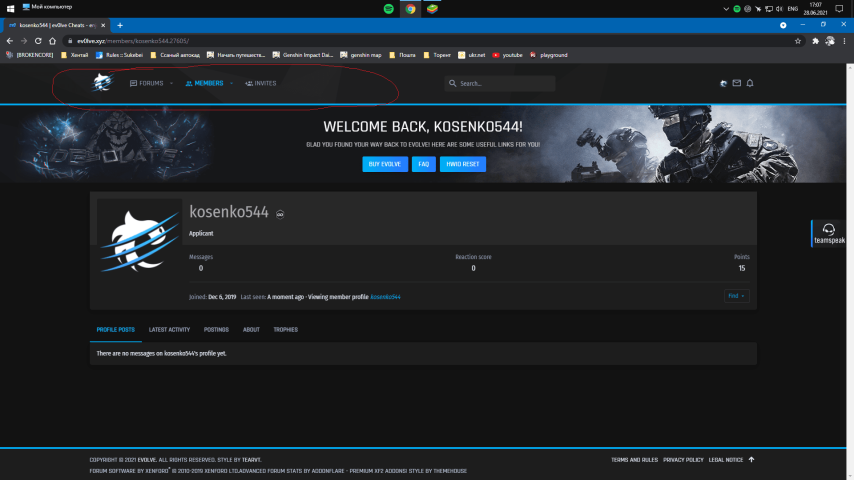Image resolution: width=854 pixels, height=480 pixels.
Task: Expand the Forums dropdown arrow
Action: coord(171,83)
